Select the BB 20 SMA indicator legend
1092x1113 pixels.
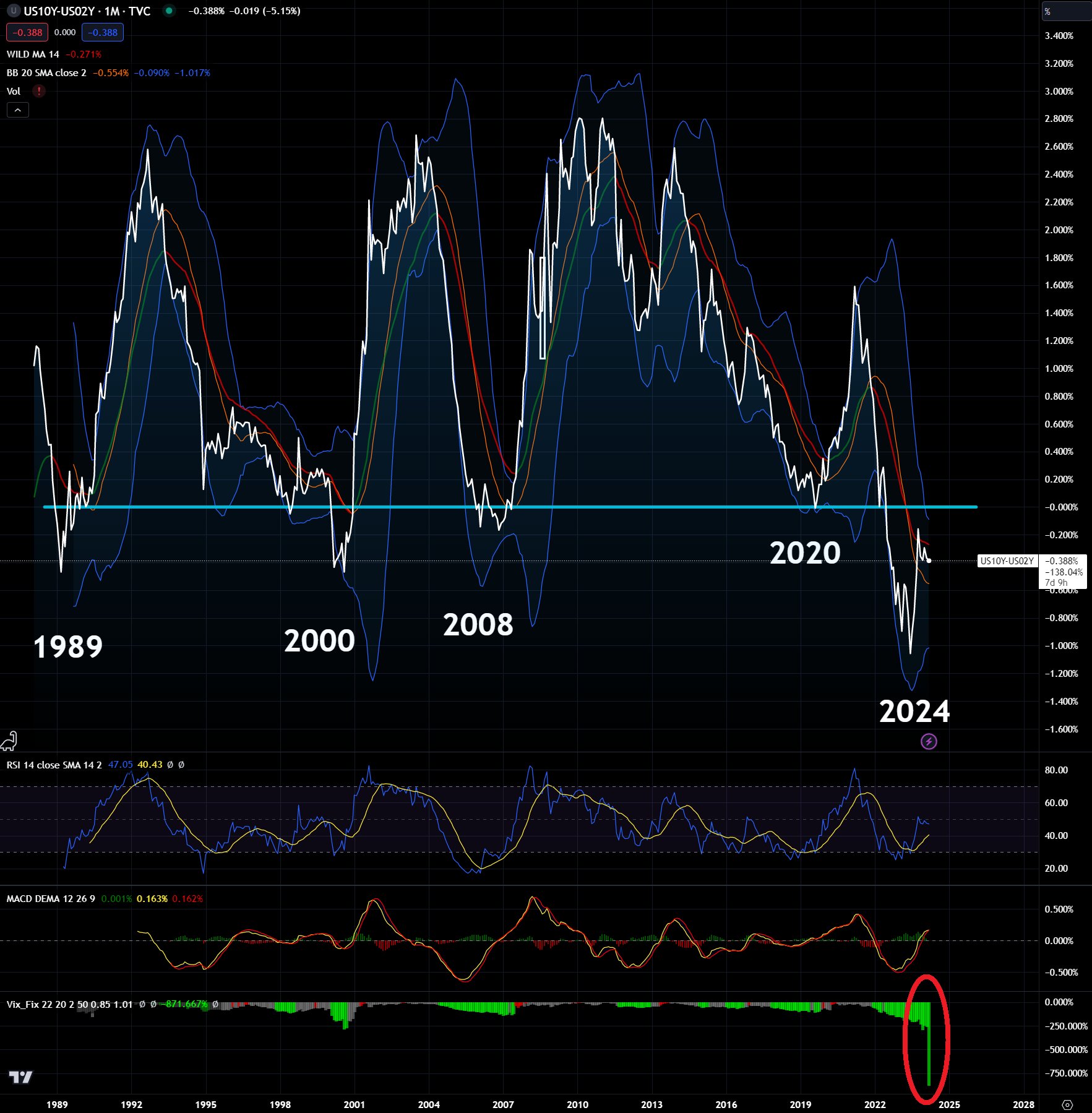pyautogui.click(x=46, y=73)
